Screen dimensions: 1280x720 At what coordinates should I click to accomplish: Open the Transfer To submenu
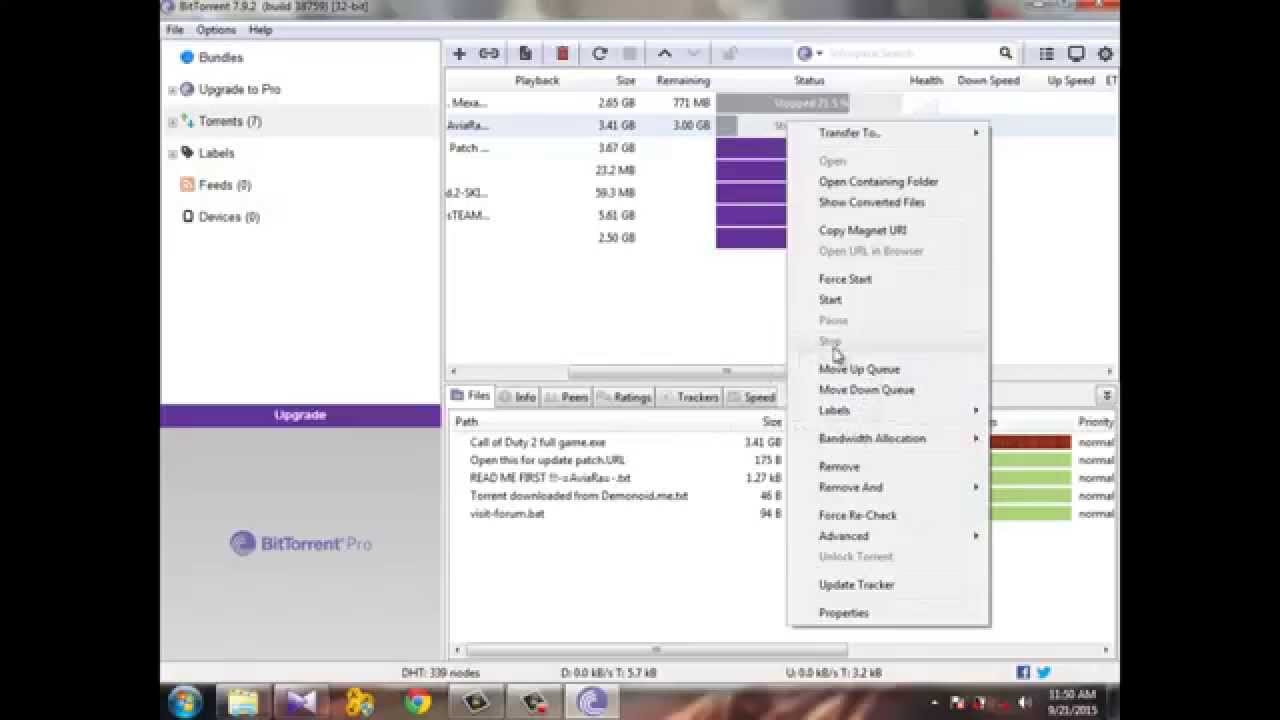pos(888,133)
